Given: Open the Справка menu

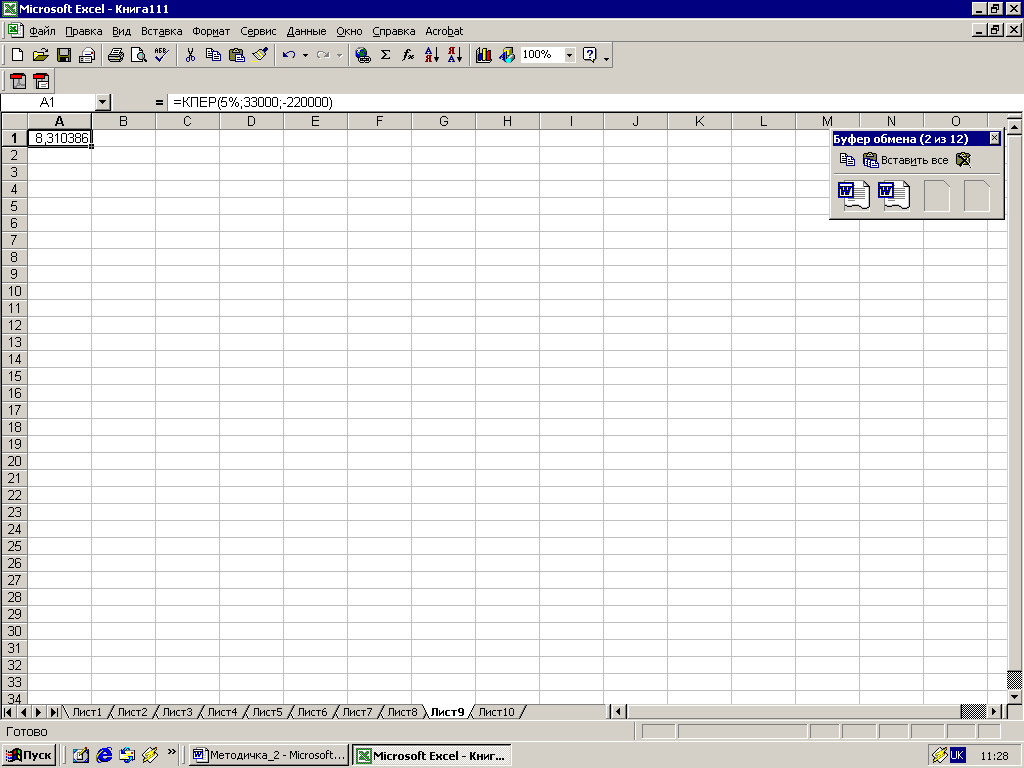Looking at the screenshot, I should click(x=394, y=31).
